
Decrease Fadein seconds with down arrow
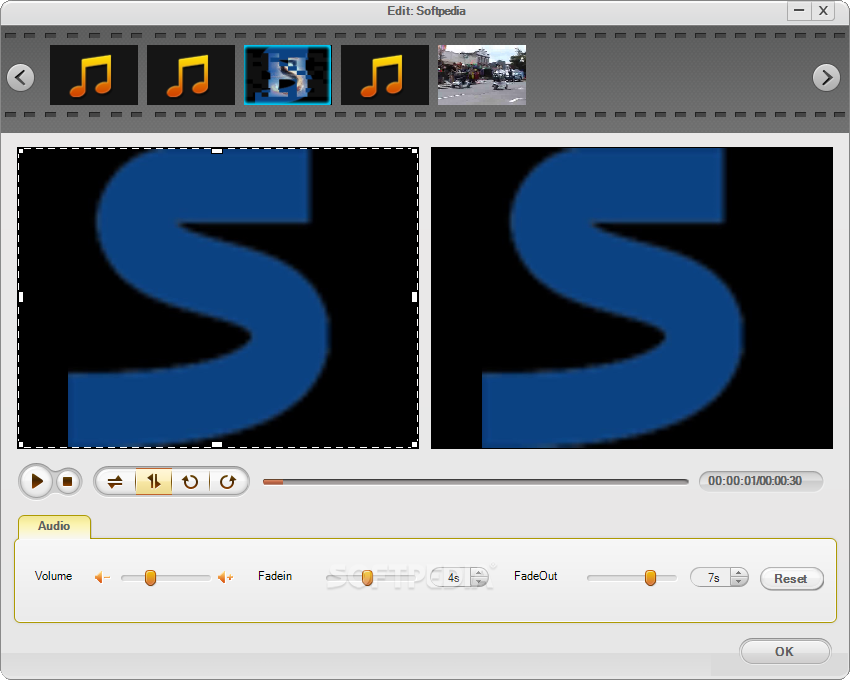coord(479,582)
